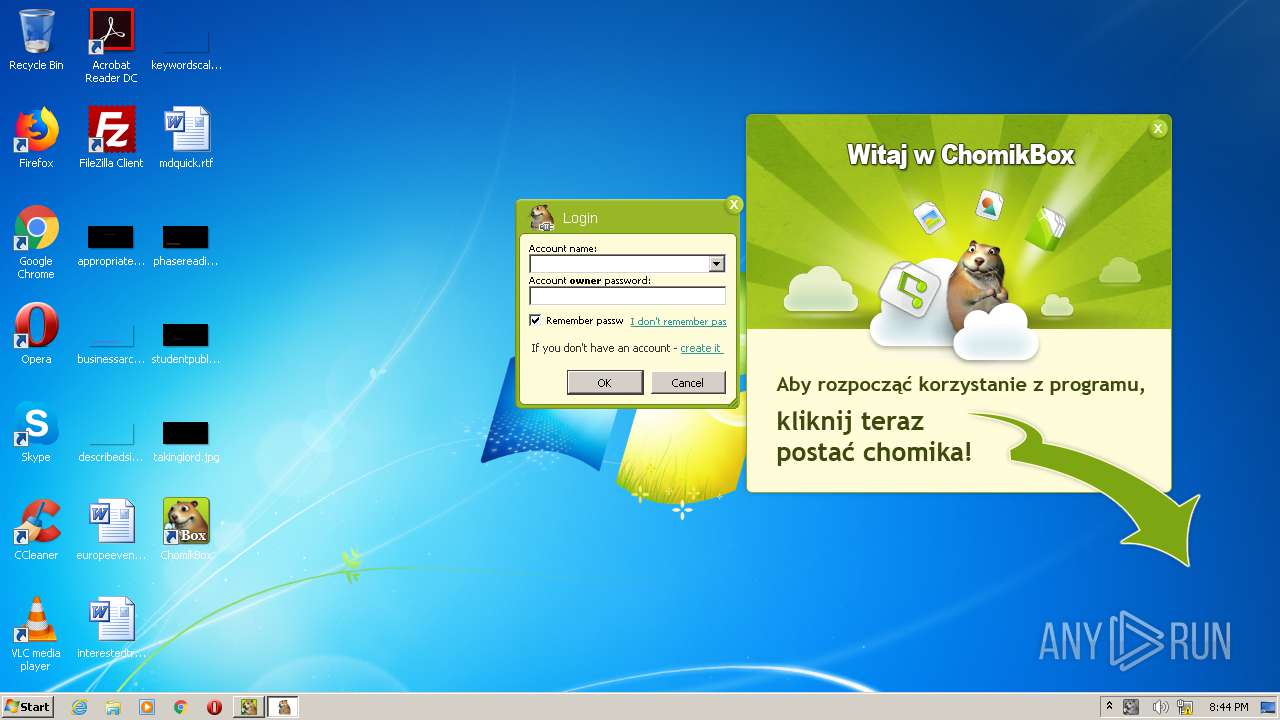The width and height of the screenshot is (1280, 720).
Task: Open the Recycle Bin desktop icon
Action: point(36,40)
